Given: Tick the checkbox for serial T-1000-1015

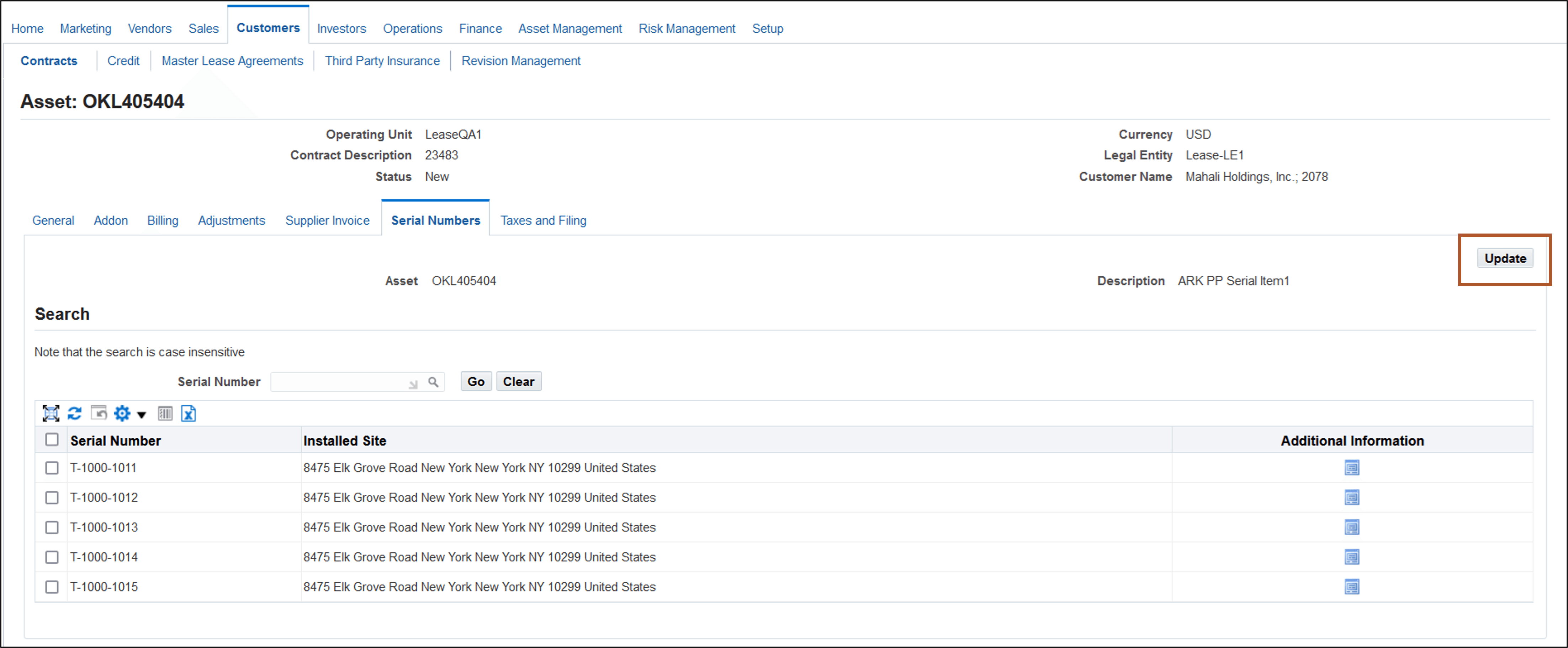Looking at the screenshot, I should [52, 587].
